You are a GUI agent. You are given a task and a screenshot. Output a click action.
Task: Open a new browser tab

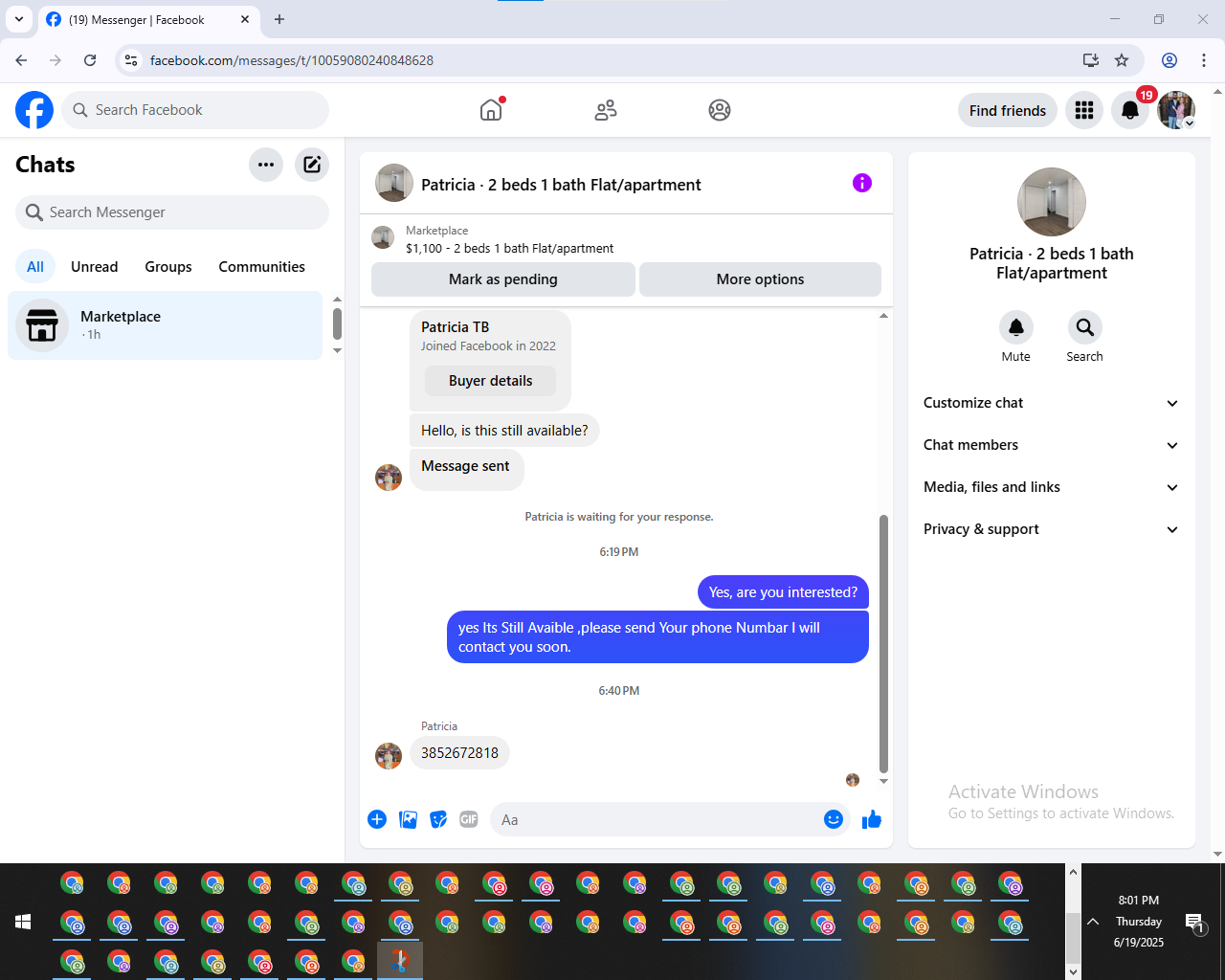tap(279, 19)
